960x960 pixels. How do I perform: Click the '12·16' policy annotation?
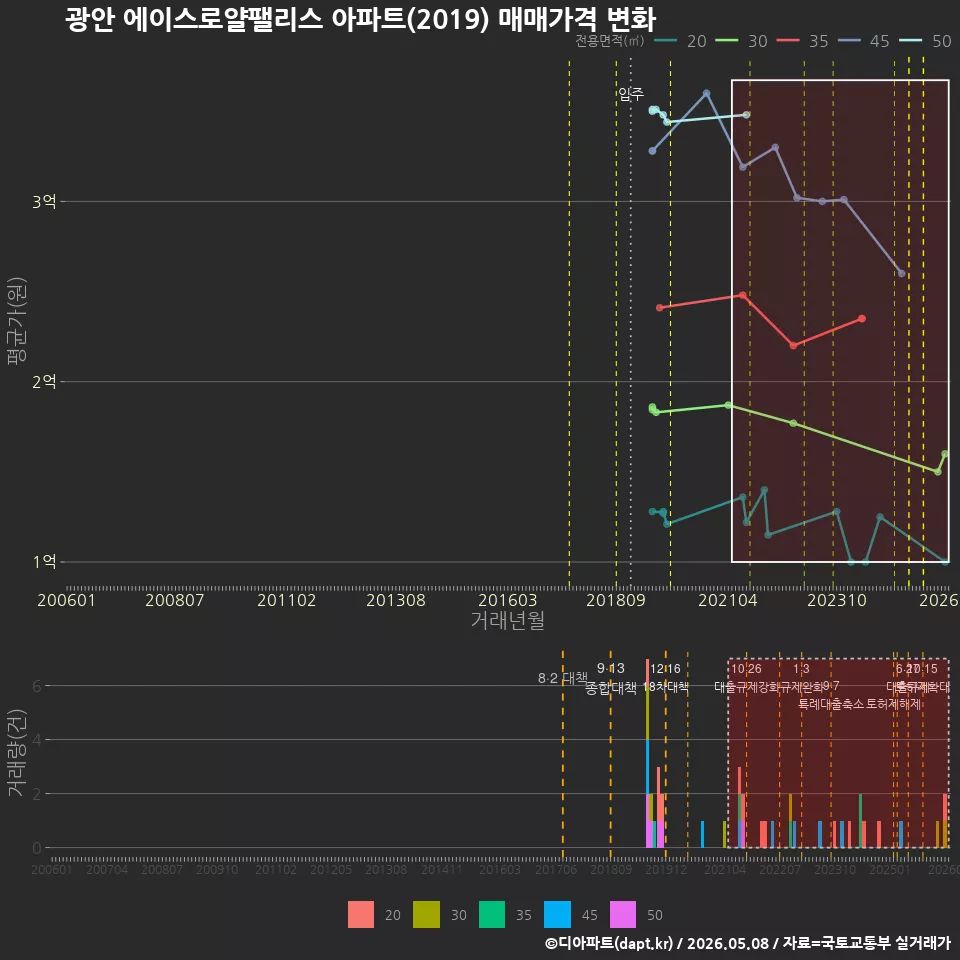coord(666,669)
